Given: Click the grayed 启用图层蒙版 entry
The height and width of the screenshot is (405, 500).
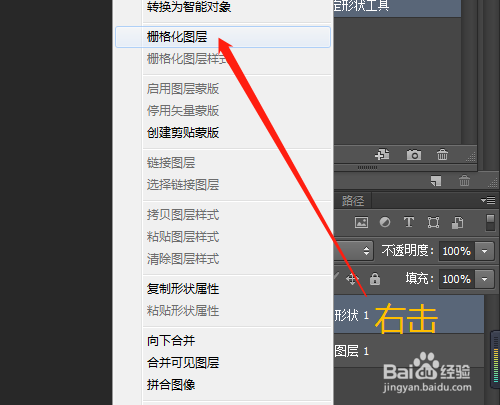Looking at the screenshot, I should point(183,89).
